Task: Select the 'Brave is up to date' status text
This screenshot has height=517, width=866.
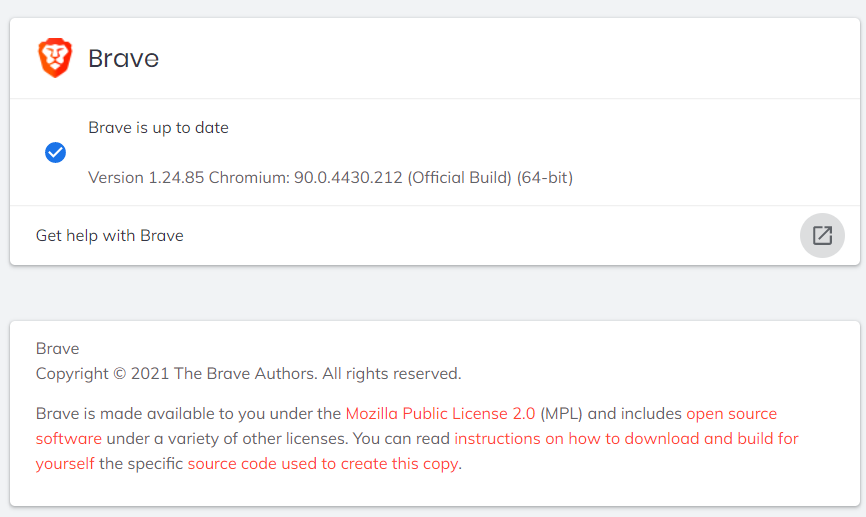Action: pyautogui.click(x=158, y=127)
